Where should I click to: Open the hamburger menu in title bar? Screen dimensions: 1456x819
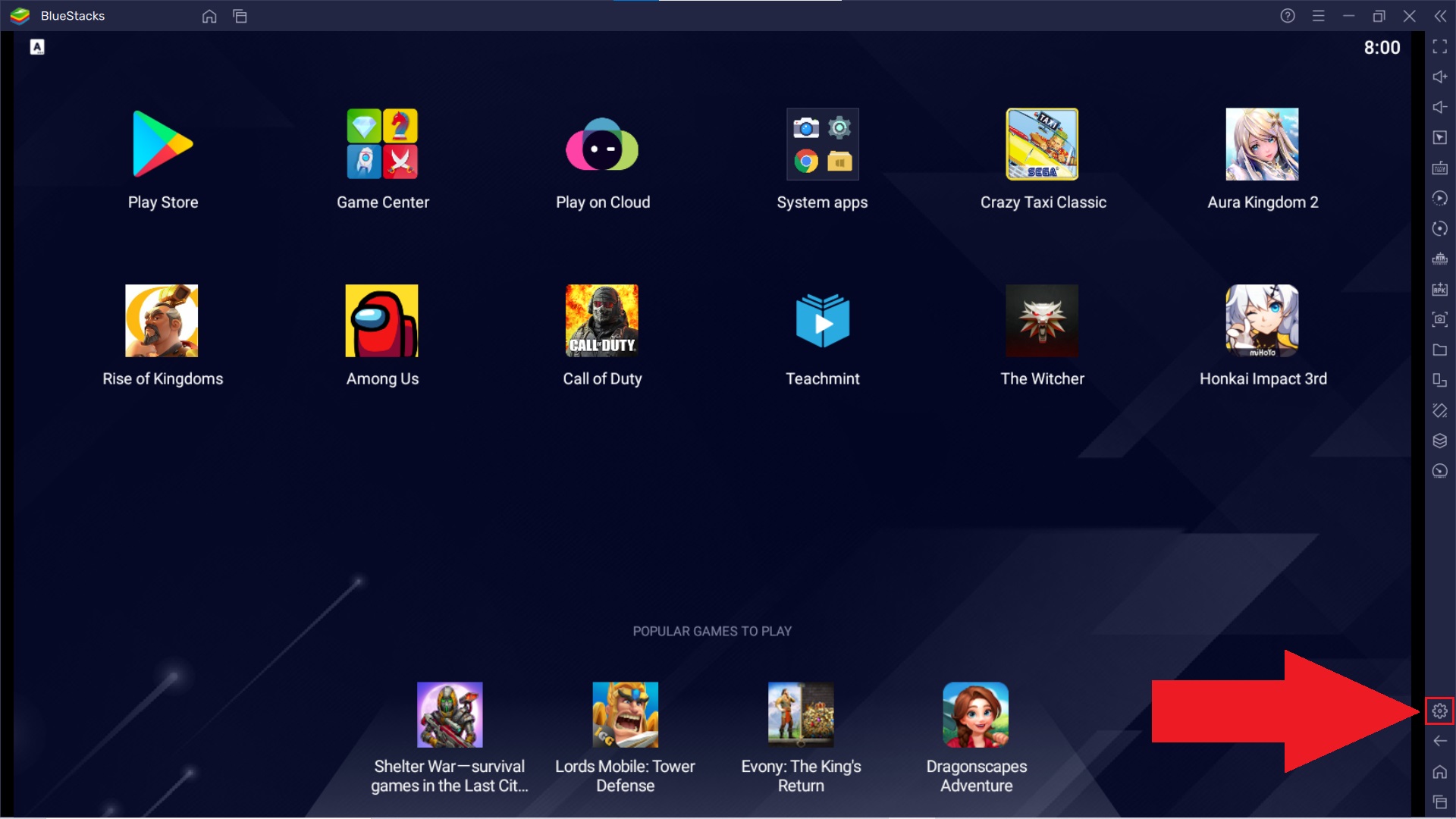tap(1319, 16)
